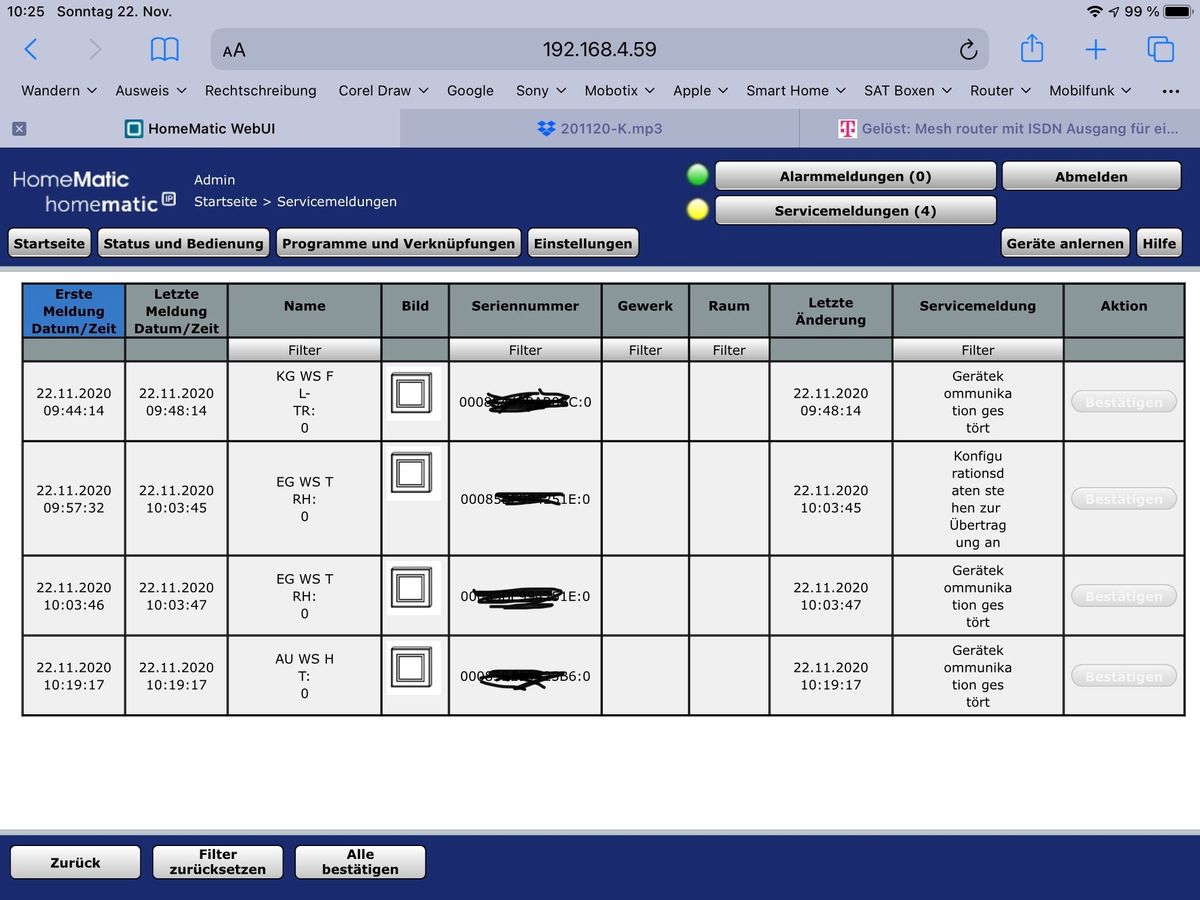
Task: Click Bestätigen in KG WS F row
Action: (x=1124, y=402)
